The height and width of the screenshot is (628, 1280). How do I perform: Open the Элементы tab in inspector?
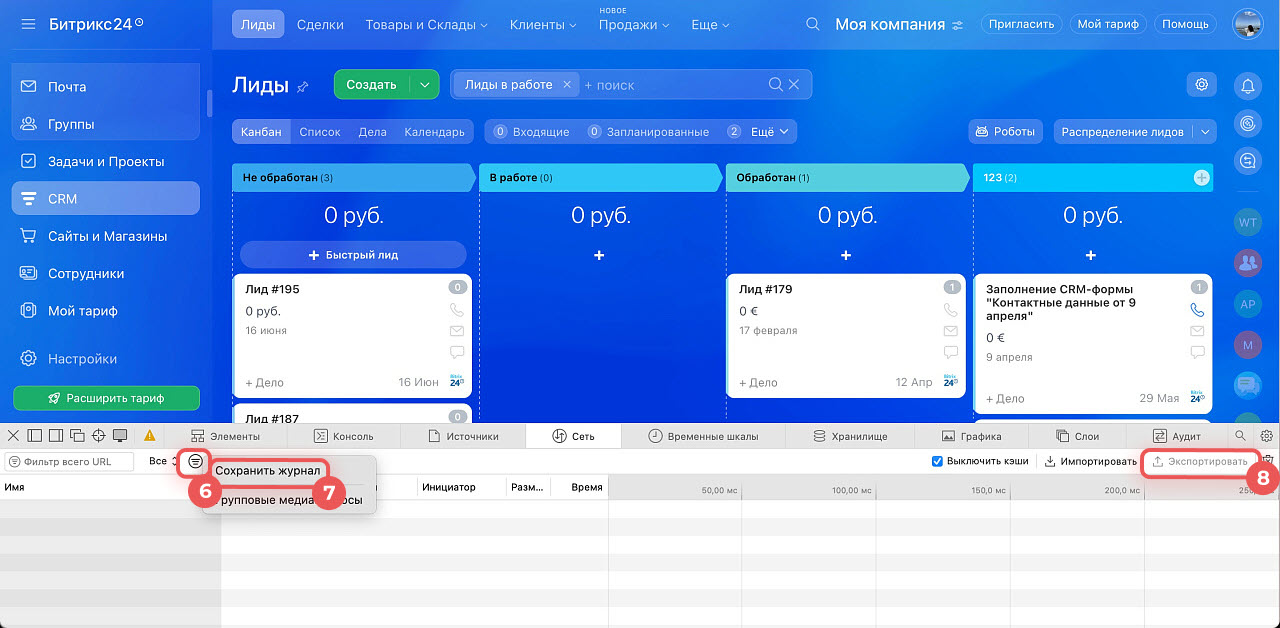click(x=225, y=436)
